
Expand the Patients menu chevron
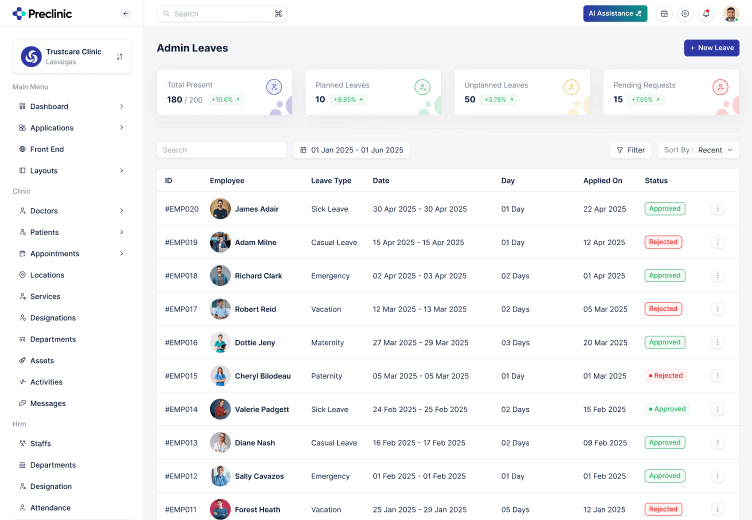121,232
